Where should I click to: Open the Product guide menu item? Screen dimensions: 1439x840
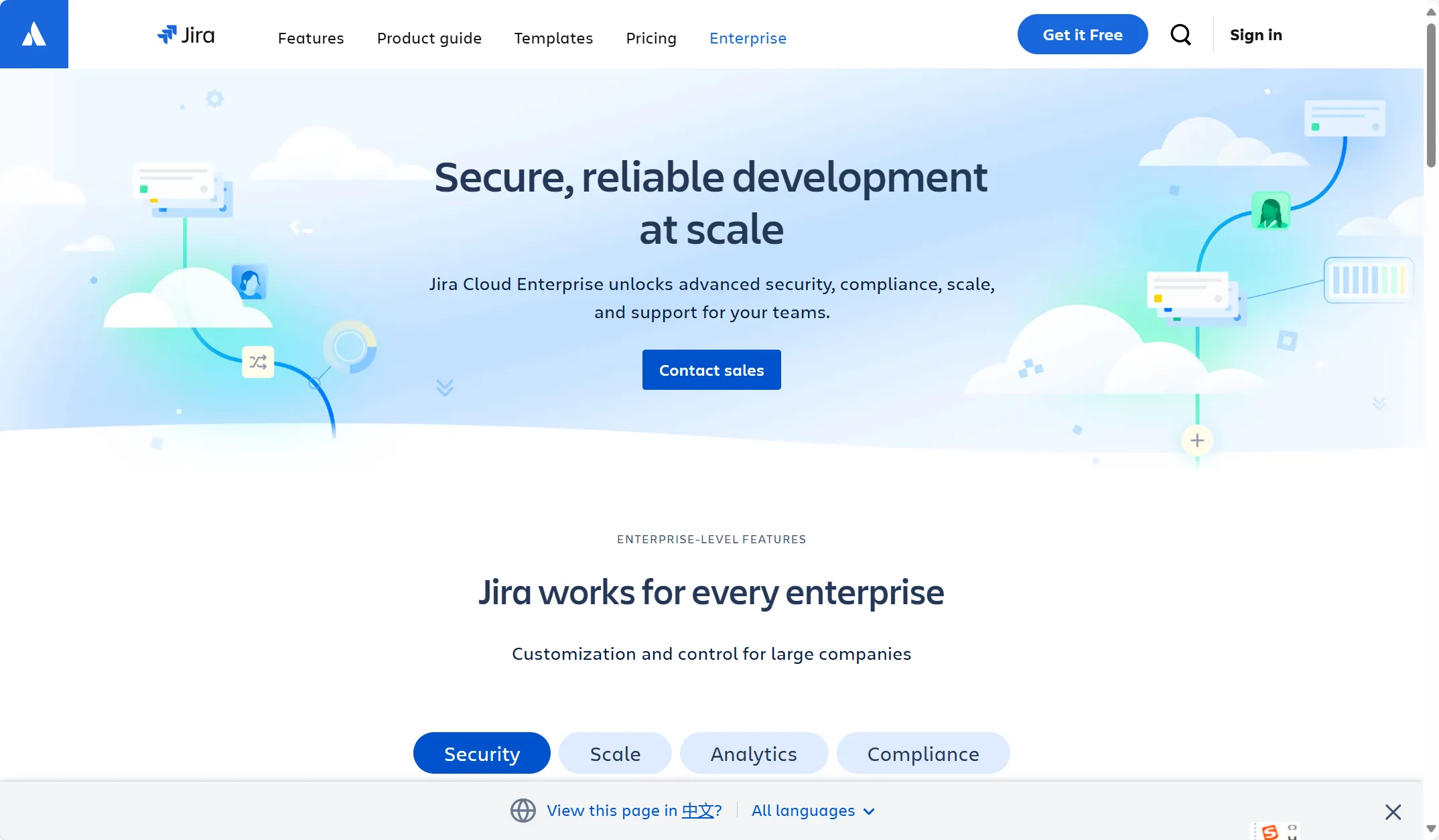(429, 36)
